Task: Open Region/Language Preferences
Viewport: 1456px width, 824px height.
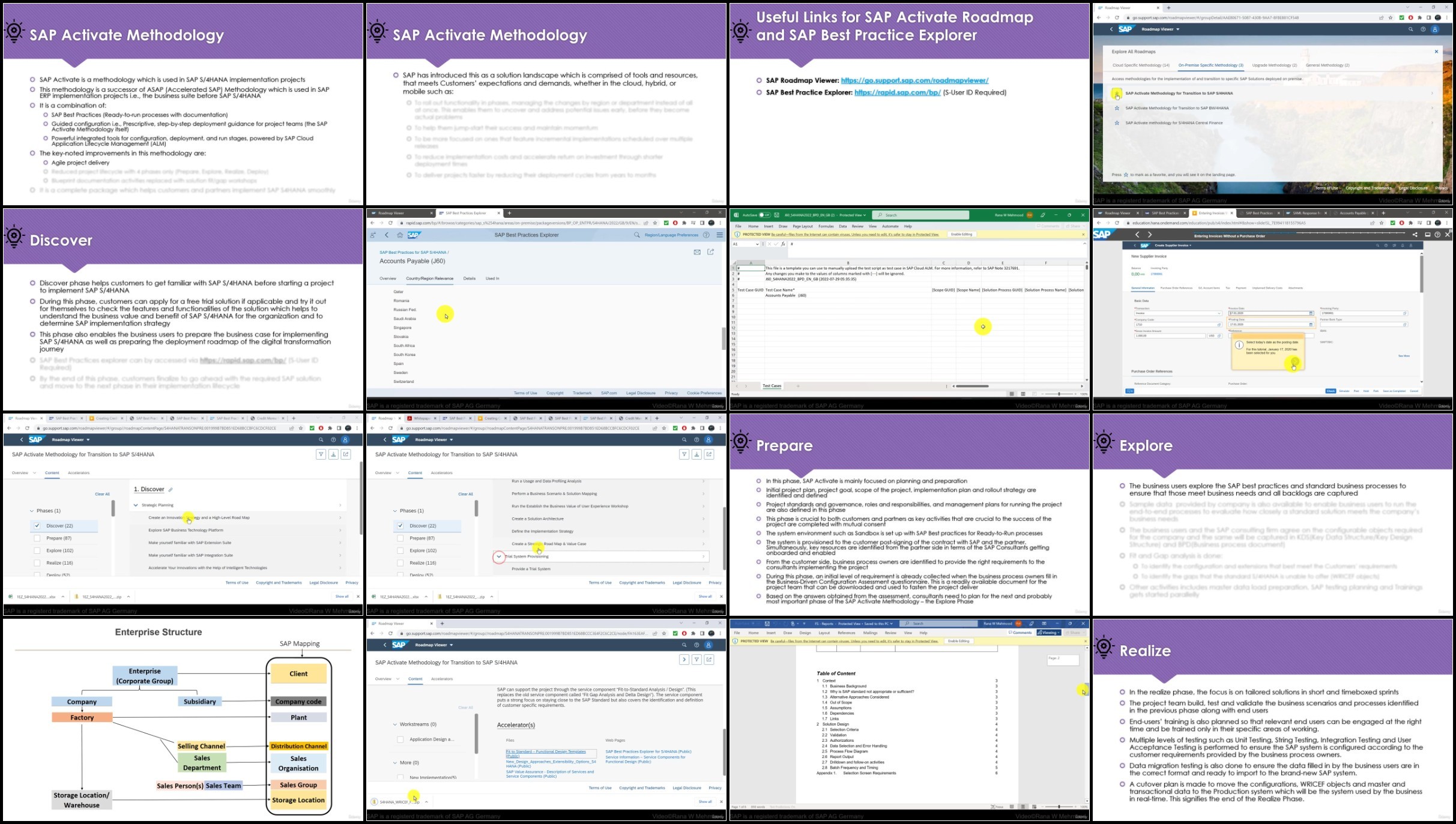Action: point(671,235)
